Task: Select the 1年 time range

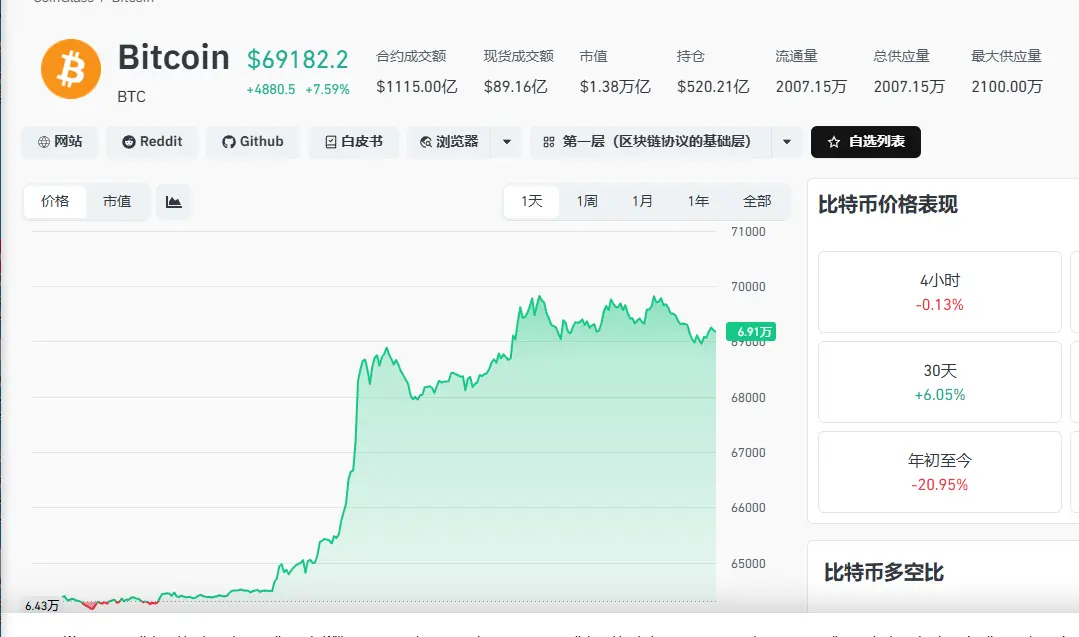Action: (x=698, y=202)
